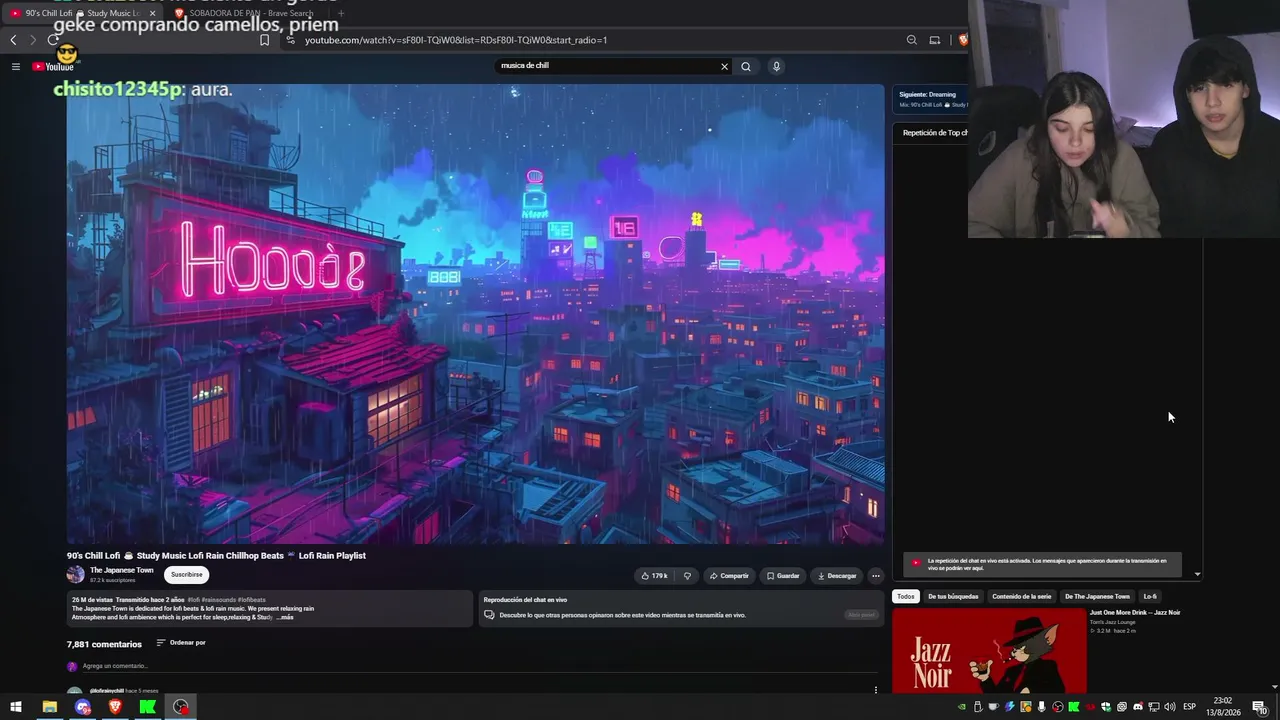Open the volume speaker tray icon

(x=1170, y=707)
